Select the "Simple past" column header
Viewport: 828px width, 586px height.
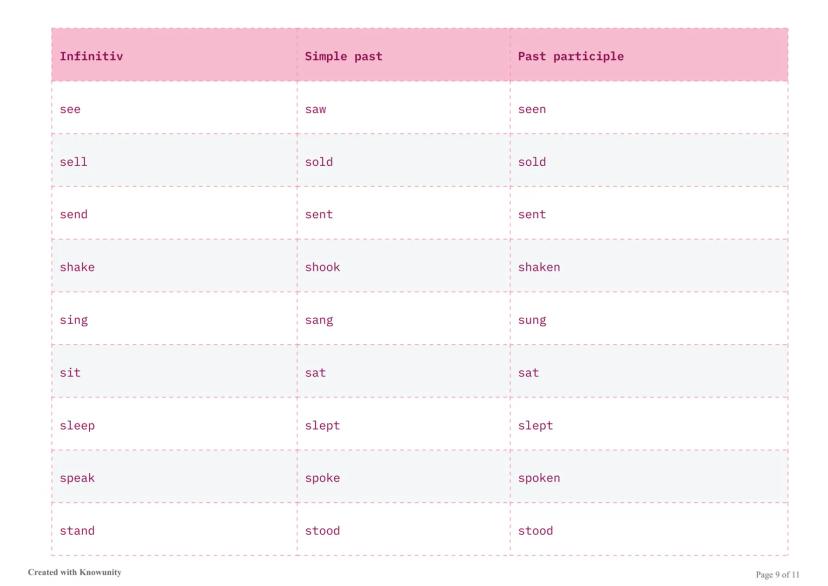tap(343, 56)
